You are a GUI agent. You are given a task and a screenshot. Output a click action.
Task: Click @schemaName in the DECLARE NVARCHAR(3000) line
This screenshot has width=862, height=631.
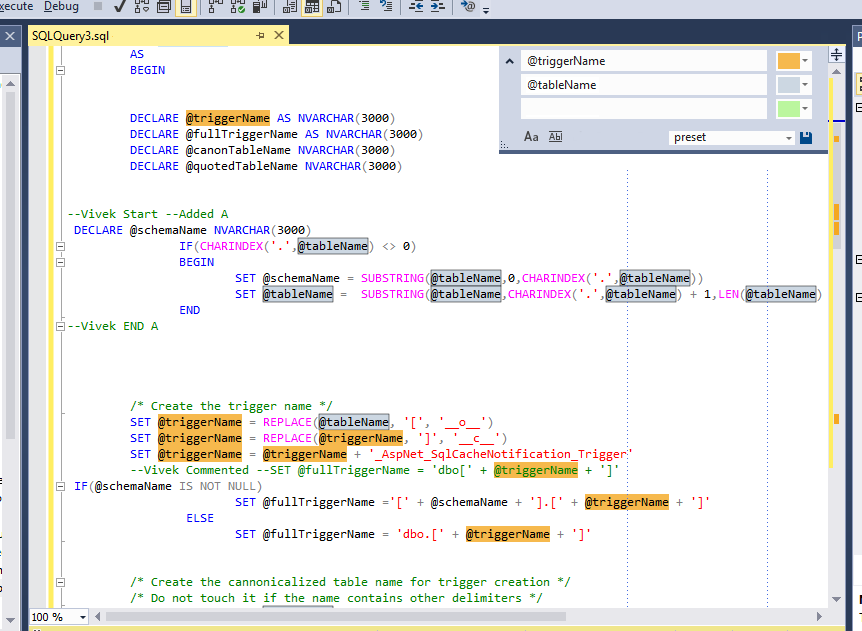[168, 230]
